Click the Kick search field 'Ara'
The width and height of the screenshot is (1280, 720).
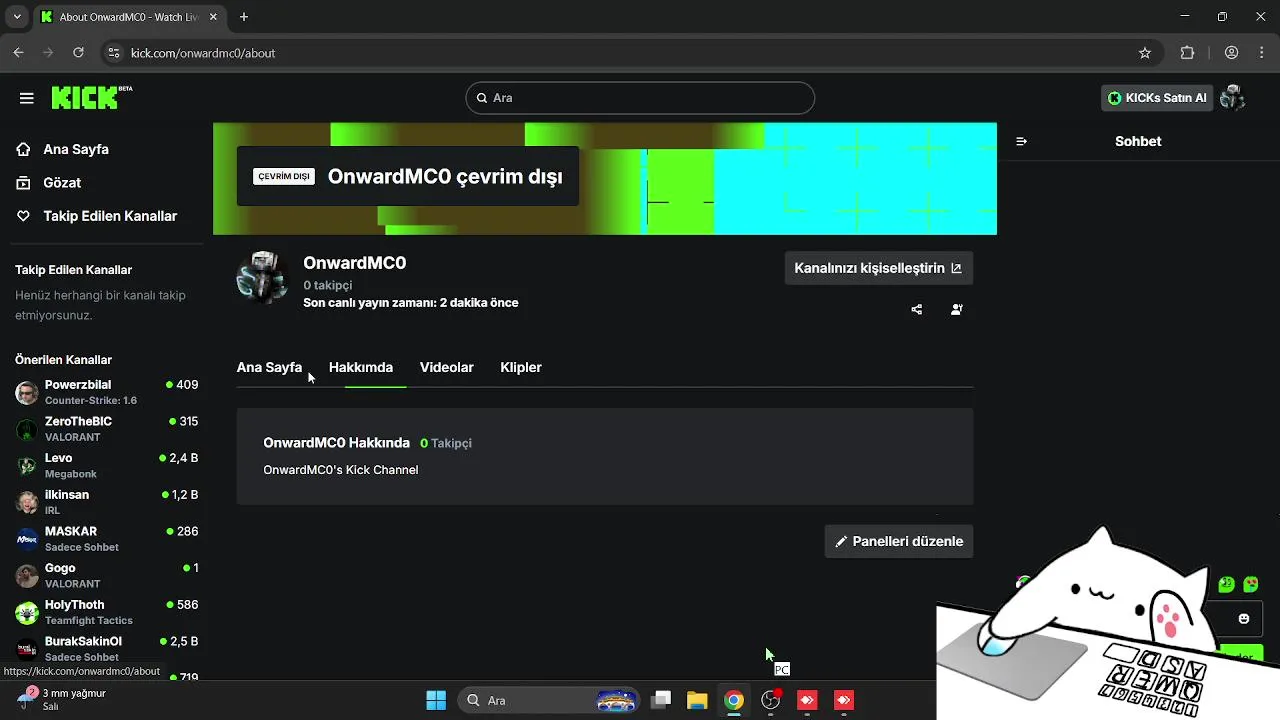click(x=640, y=98)
